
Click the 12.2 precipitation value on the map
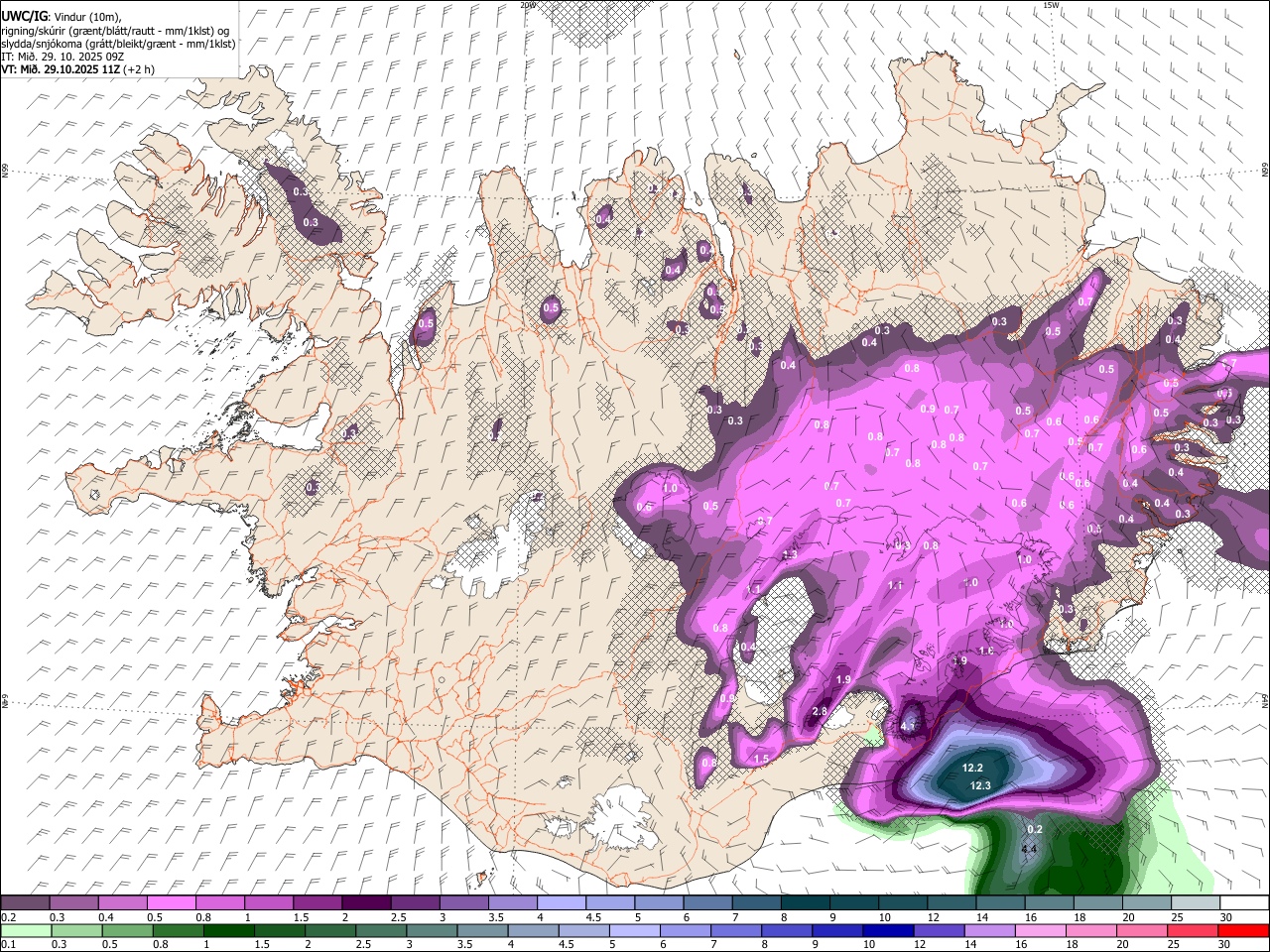tap(972, 768)
